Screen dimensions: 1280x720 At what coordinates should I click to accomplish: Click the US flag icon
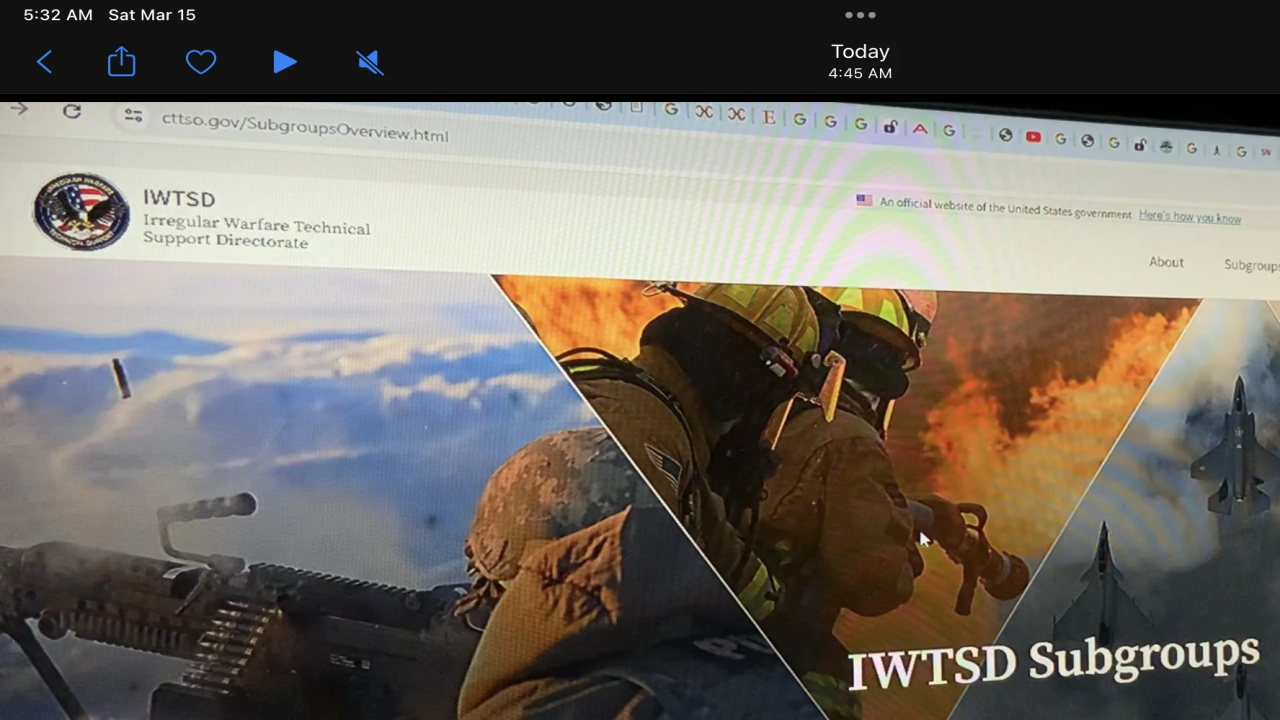[x=864, y=200]
